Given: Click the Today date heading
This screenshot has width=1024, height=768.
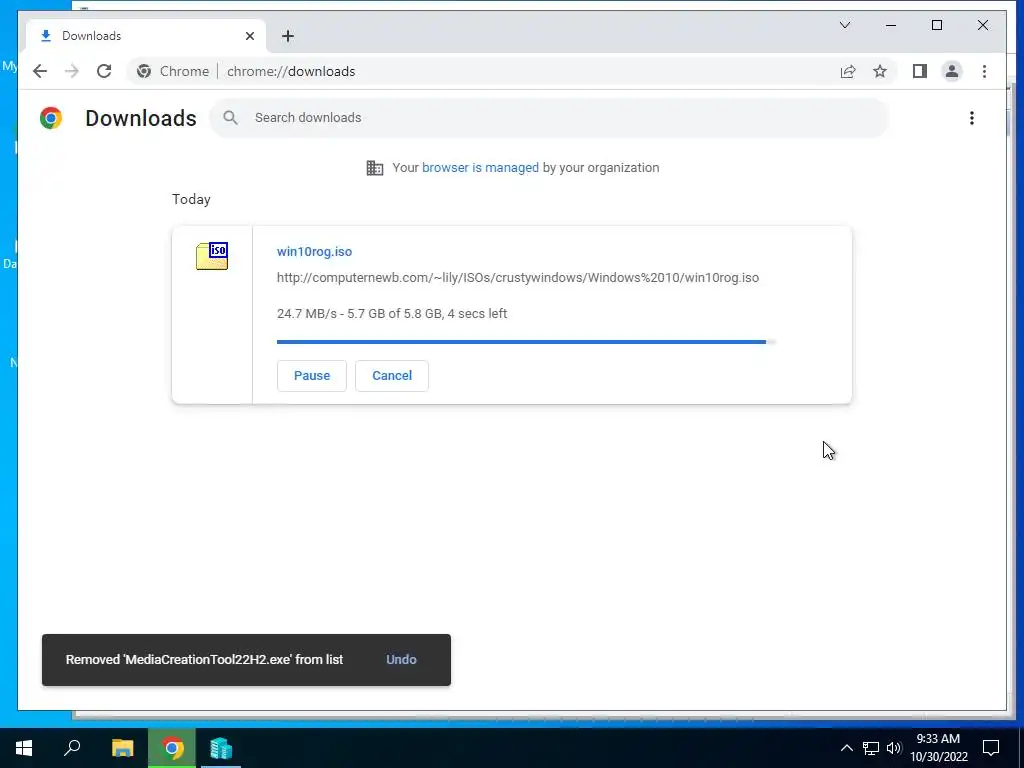Looking at the screenshot, I should (191, 199).
